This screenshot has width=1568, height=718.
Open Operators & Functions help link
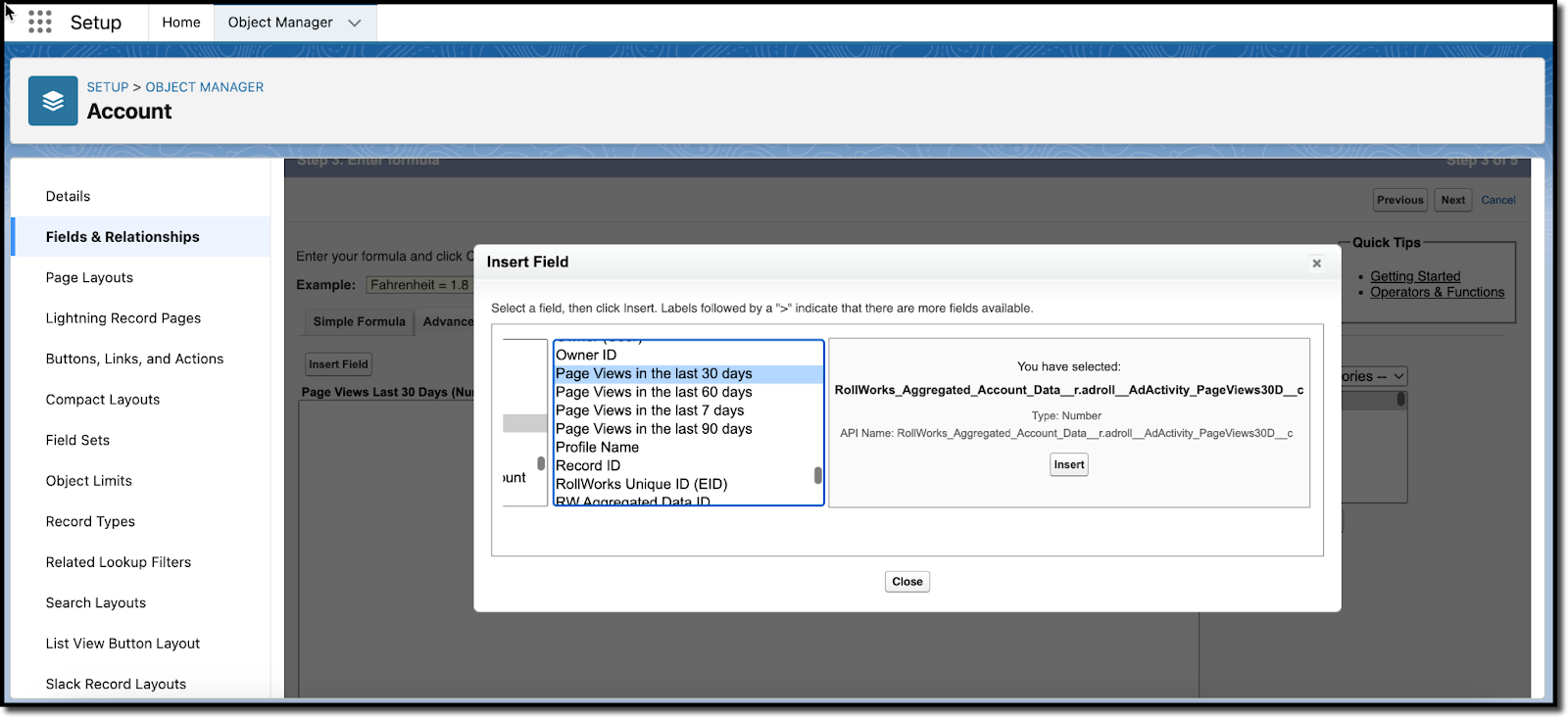pyautogui.click(x=1437, y=292)
